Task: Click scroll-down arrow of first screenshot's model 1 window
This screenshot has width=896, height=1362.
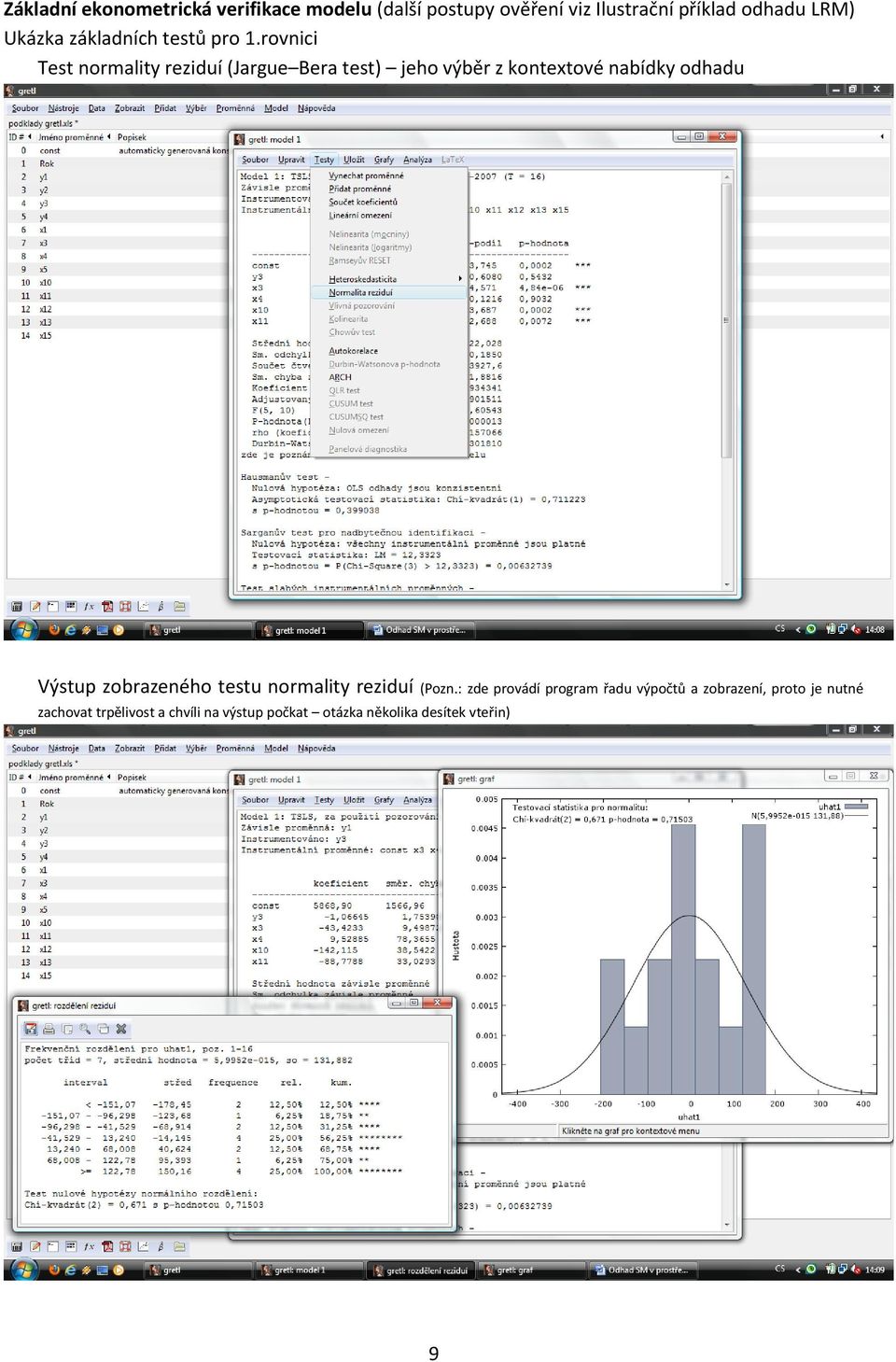Action: (727, 584)
